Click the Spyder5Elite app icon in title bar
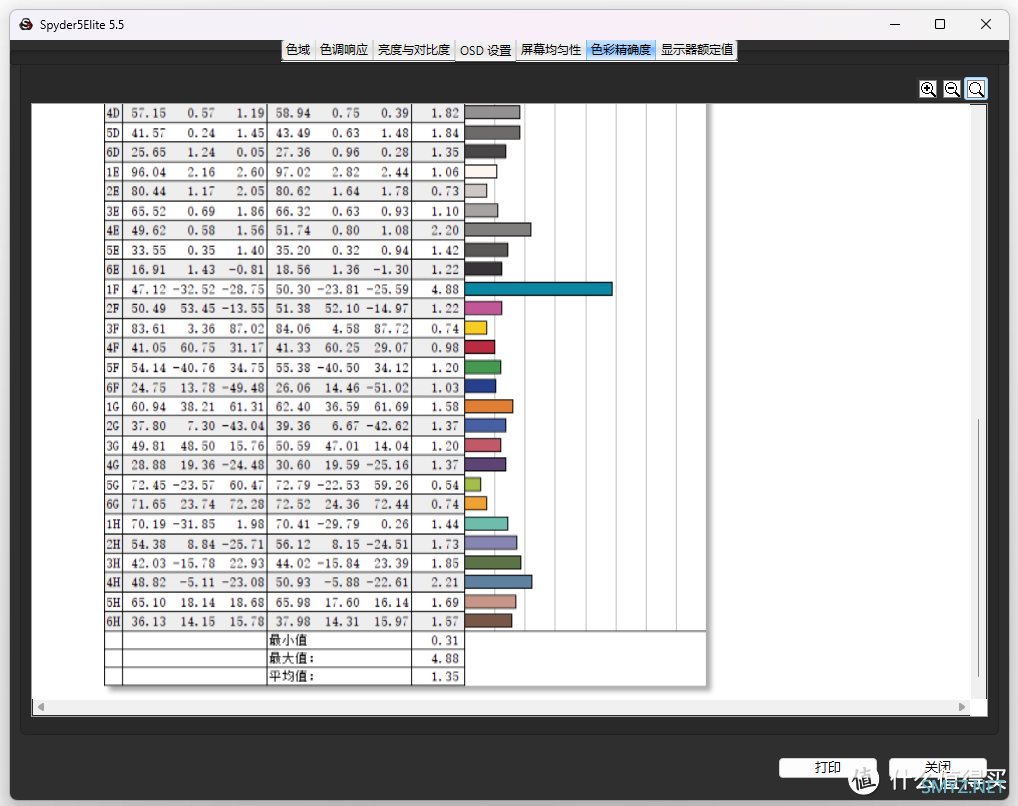1018x806 pixels. 26,25
